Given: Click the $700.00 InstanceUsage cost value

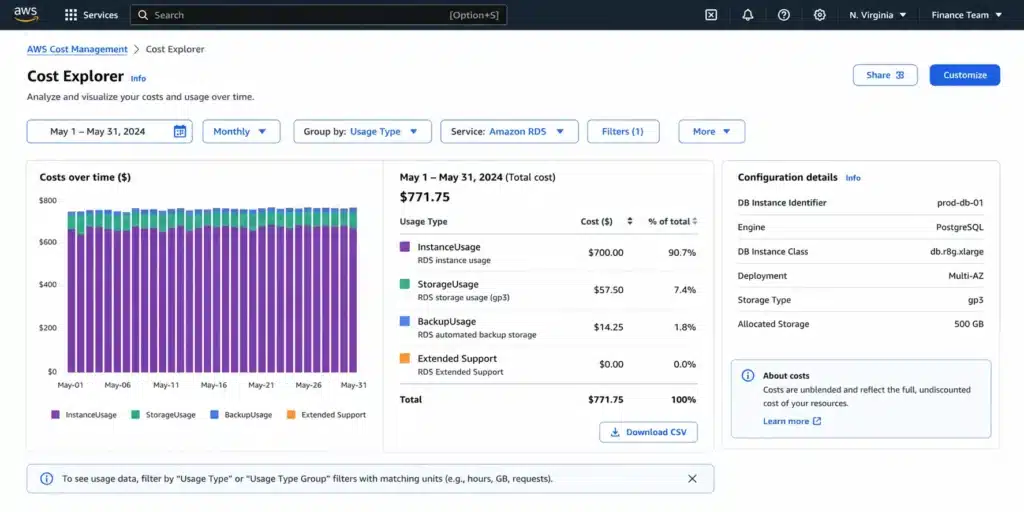Looking at the screenshot, I should pyautogui.click(x=605, y=252).
